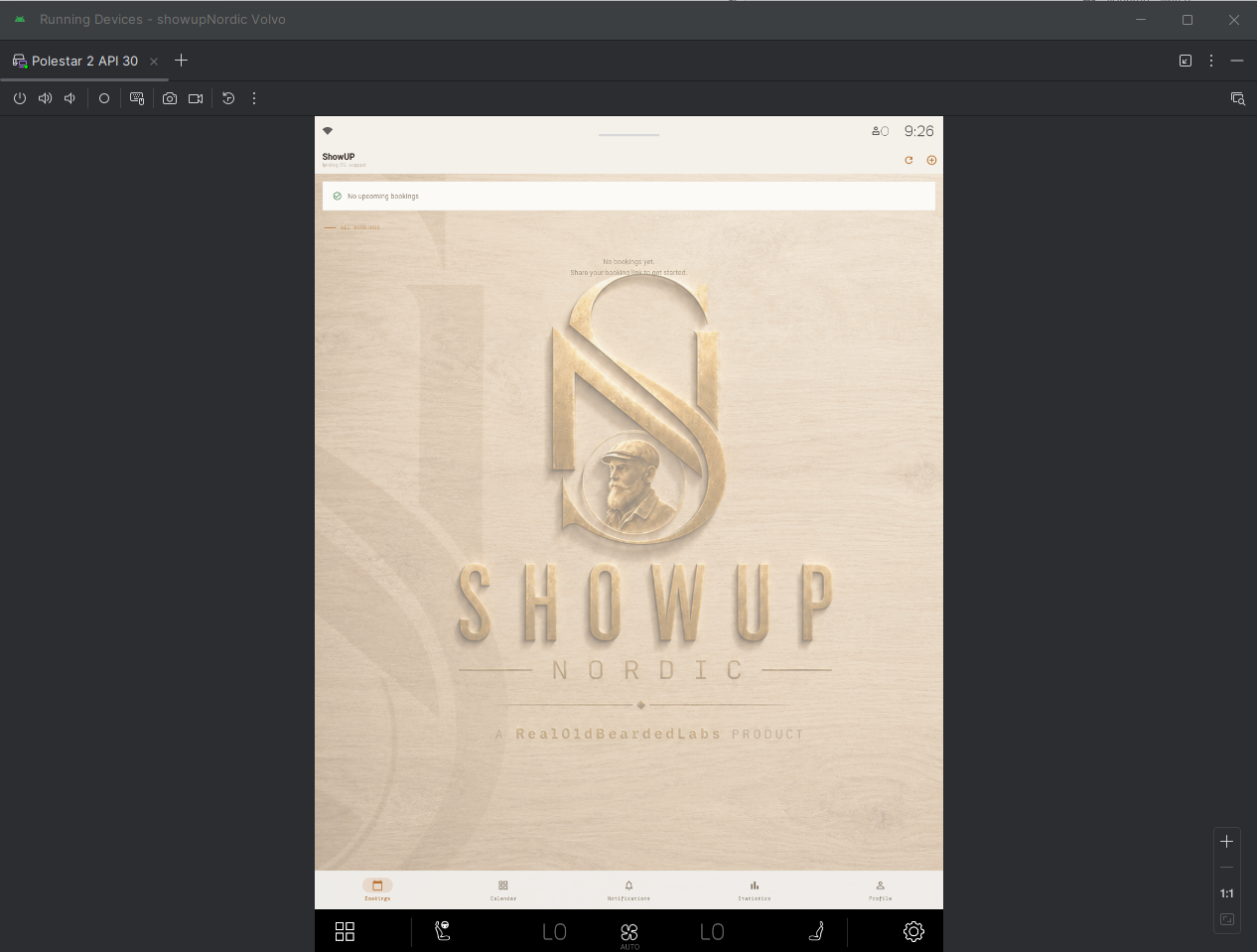Refresh bookings in ShowUP header

coord(908,160)
